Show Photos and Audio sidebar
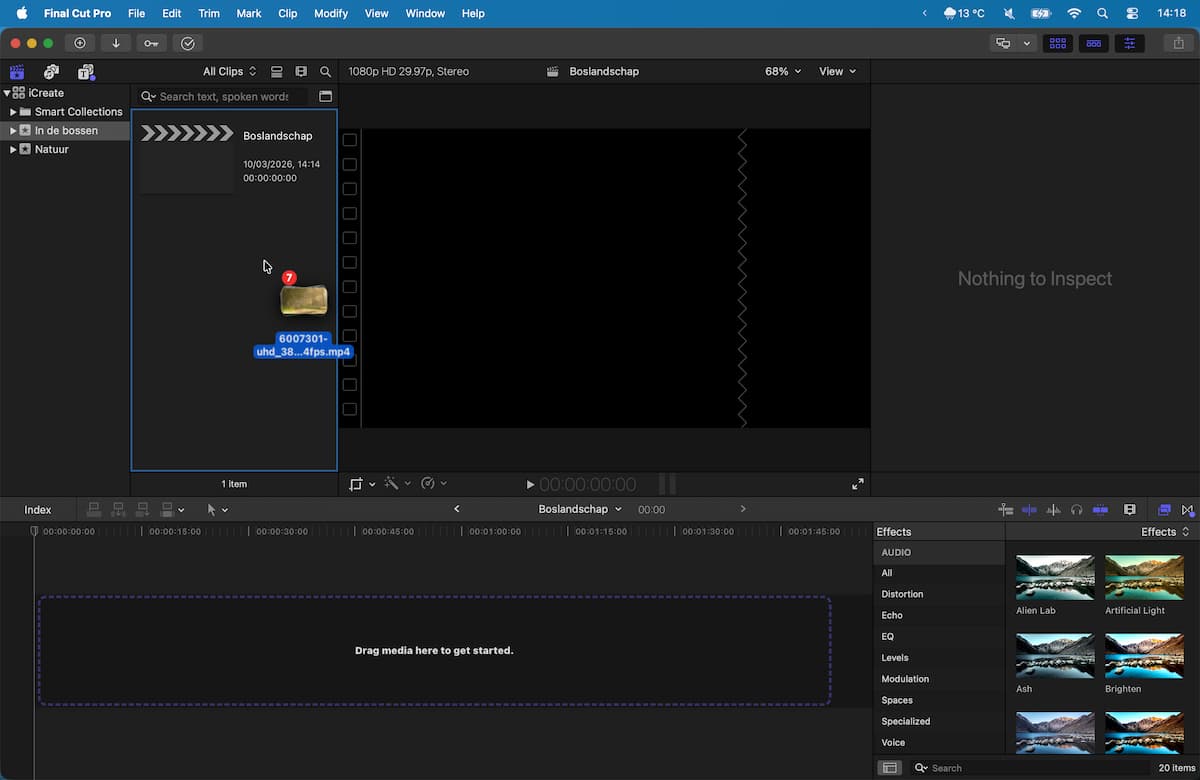Viewport: 1200px width, 780px height. (x=51, y=72)
